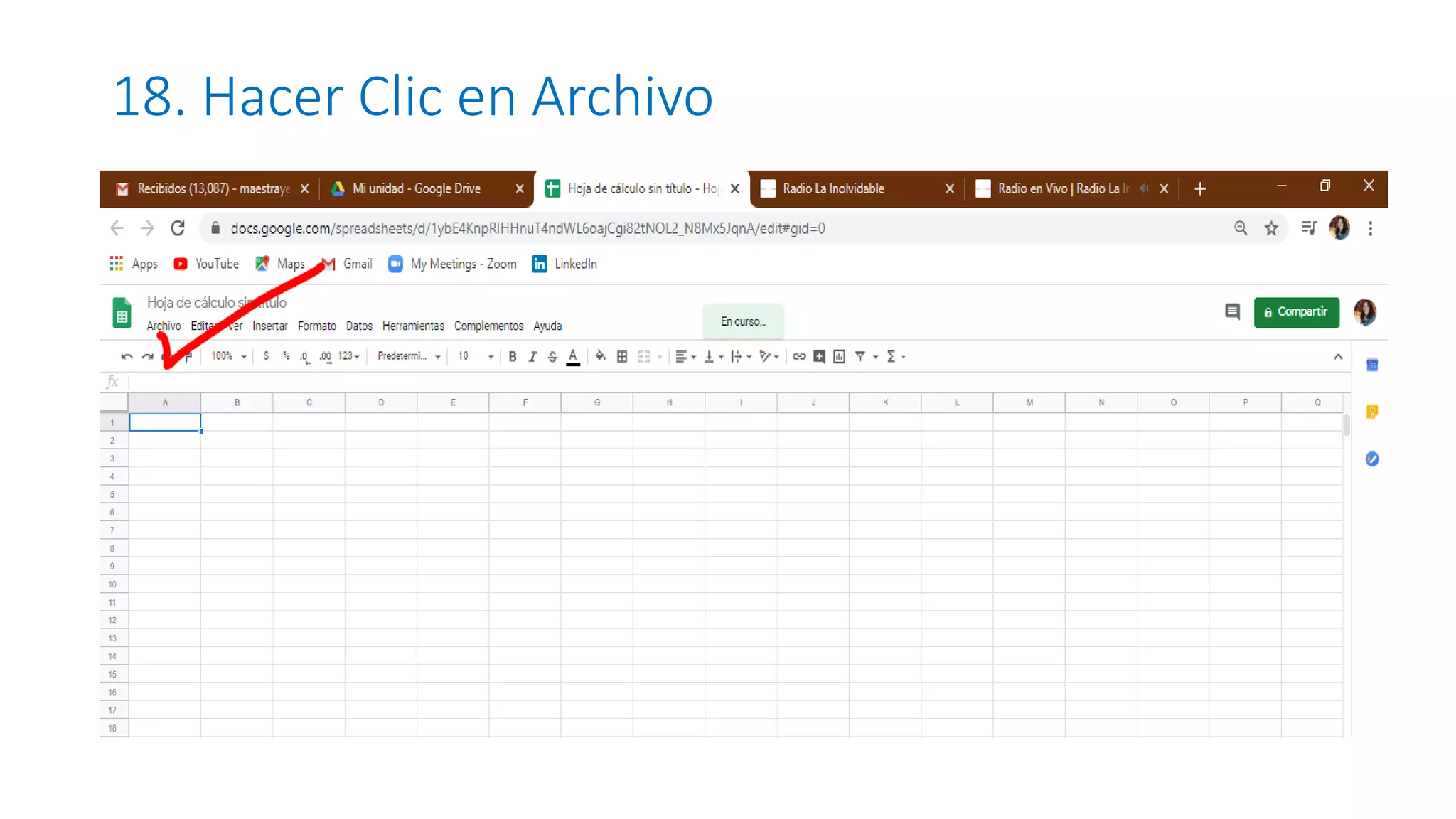Open comment history icon
The image size is (1456, 819).
[x=1232, y=312]
